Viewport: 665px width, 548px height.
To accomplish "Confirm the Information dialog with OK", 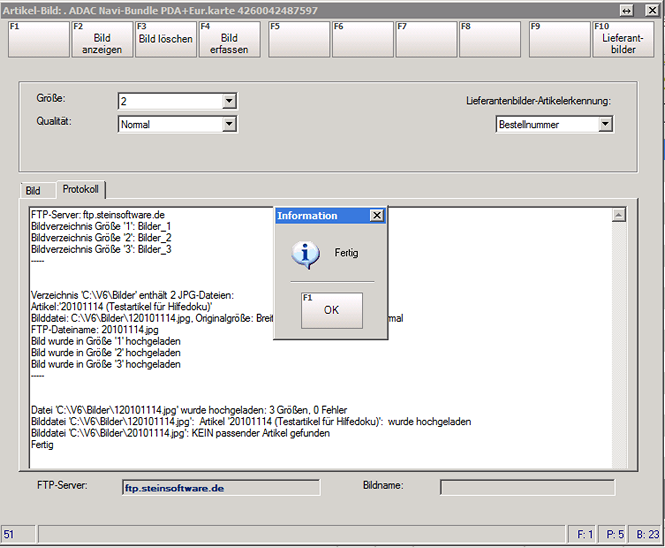I will tap(331, 310).
